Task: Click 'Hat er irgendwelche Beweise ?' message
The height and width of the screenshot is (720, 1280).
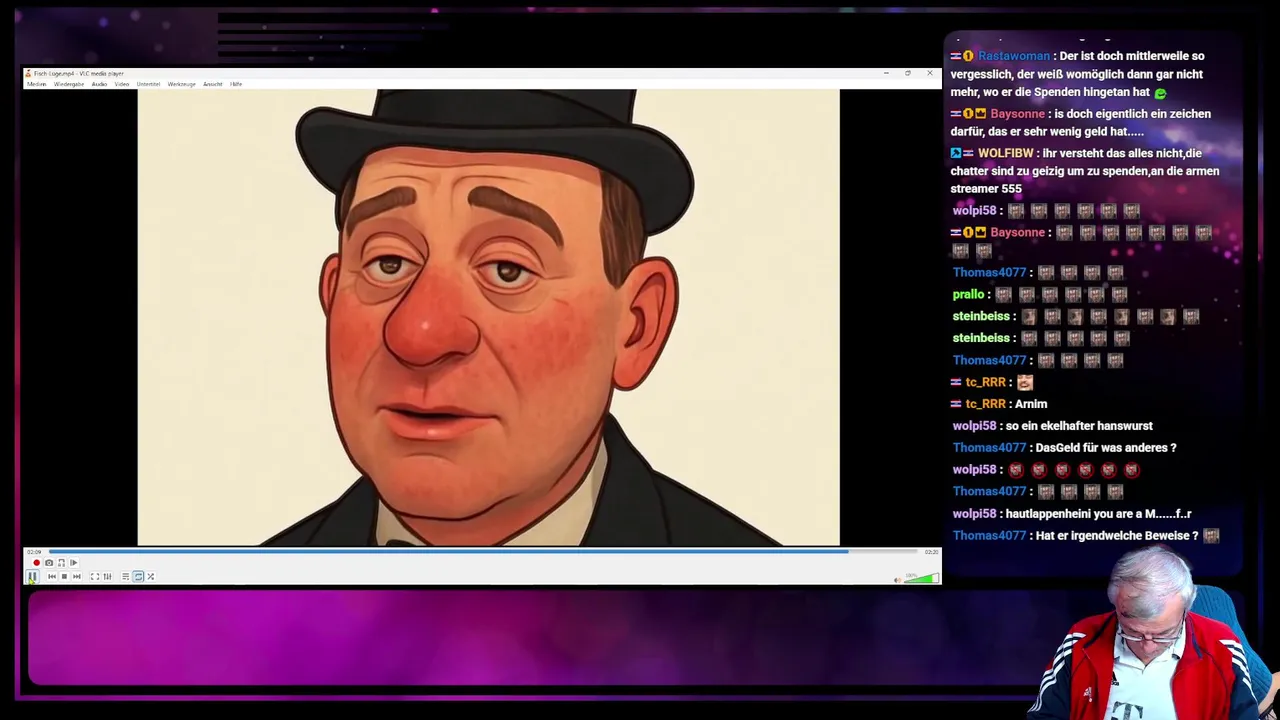Action: 1117,536
